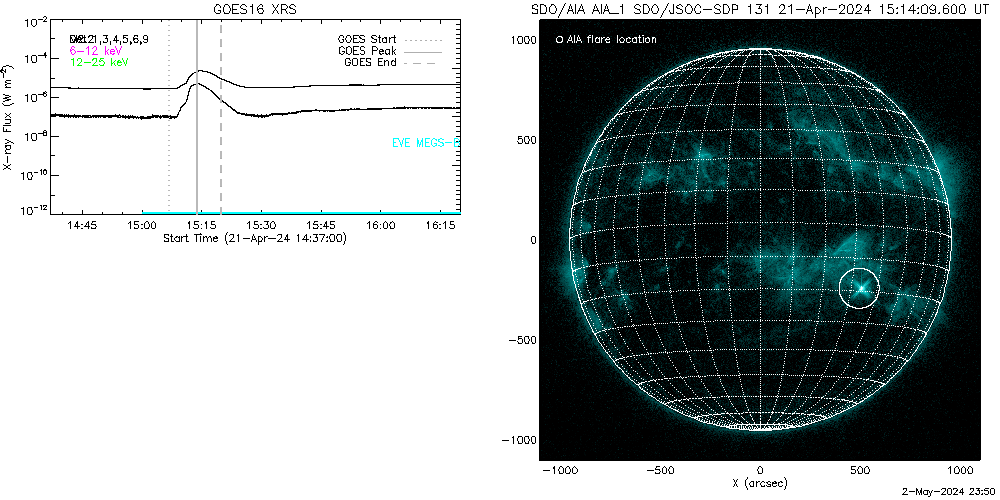
Task: Click the 10^-6 flux tick label
Action: pos(34,96)
